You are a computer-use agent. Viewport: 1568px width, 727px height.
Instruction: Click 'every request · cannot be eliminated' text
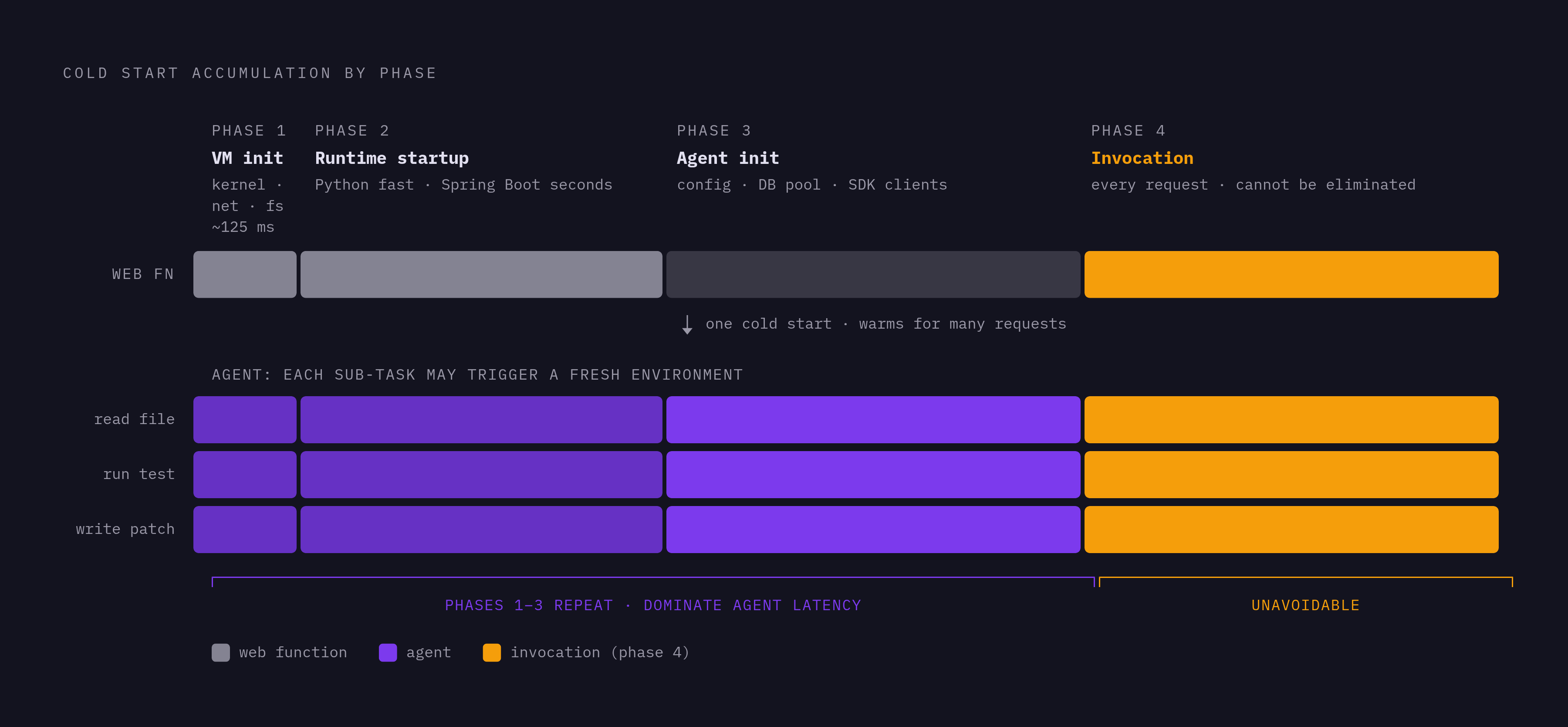point(1253,184)
